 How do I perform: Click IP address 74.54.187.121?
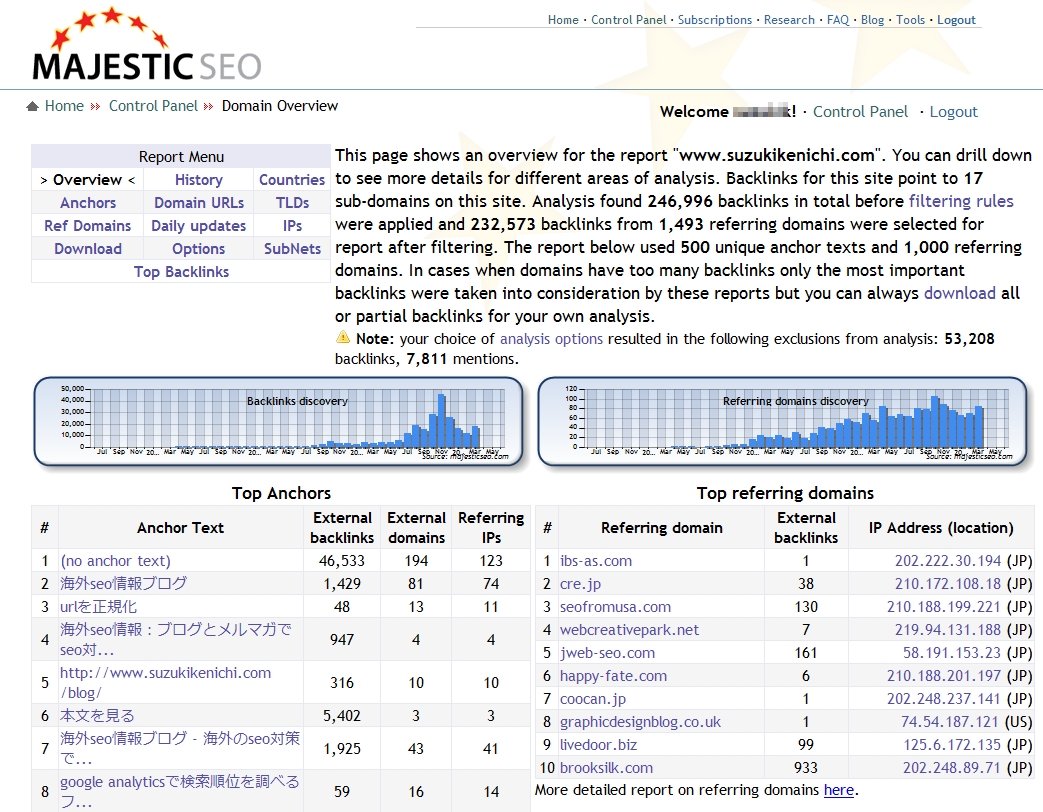coord(949,722)
